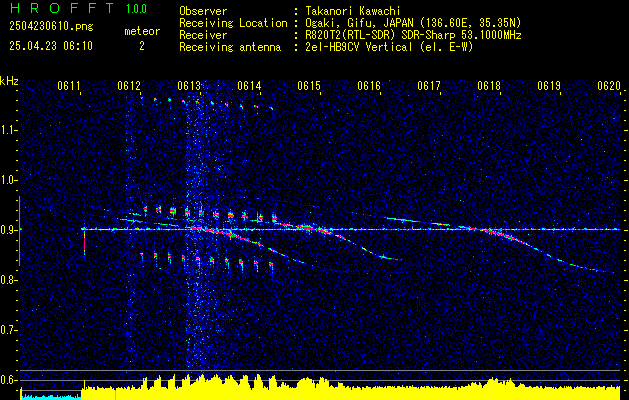
Task: Click the HROFFT program title
Action: pos(61,8)
